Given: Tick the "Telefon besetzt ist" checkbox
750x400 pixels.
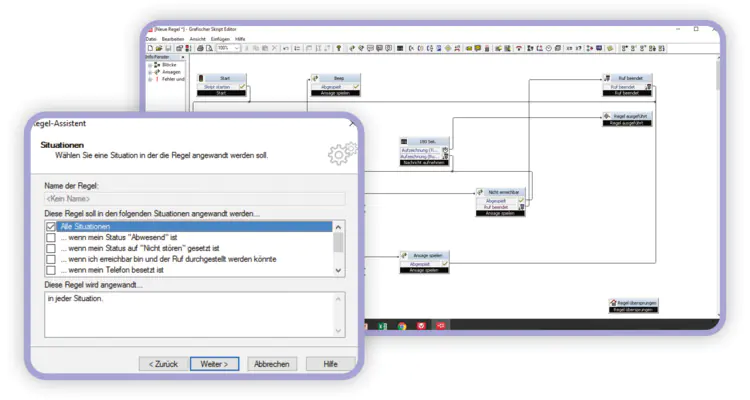Looking at the screenshot, I should pos(51,270).
